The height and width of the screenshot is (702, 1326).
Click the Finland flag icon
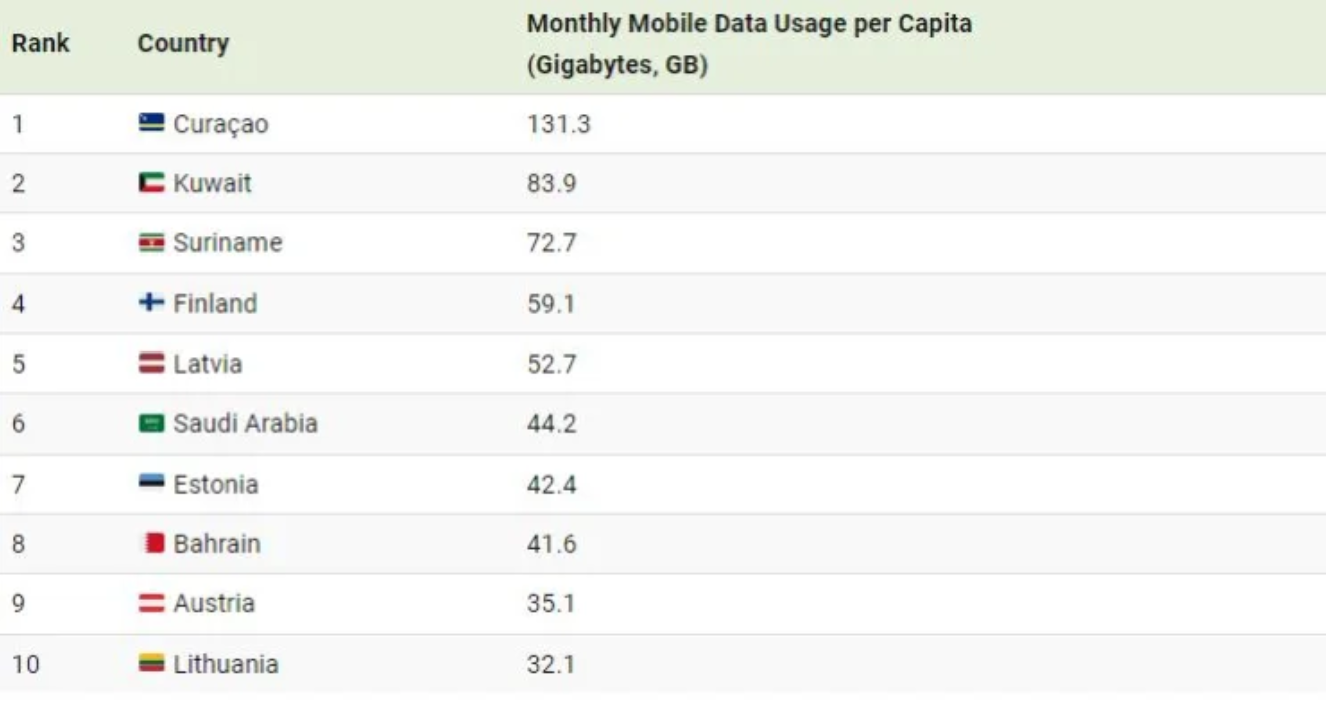coord(151,303)
